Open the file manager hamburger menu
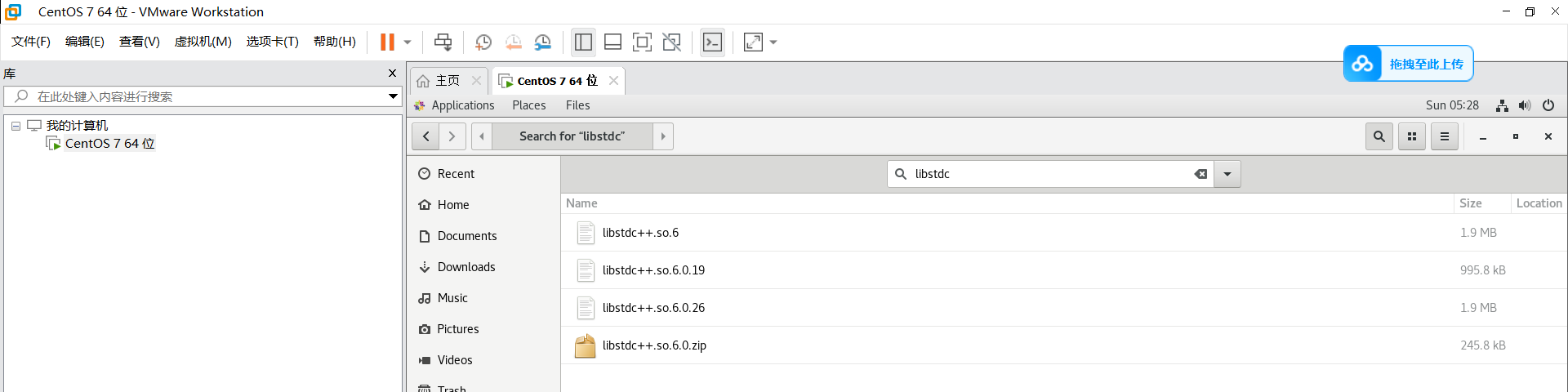The height and width of the screenshot is (392, 1568). pos(1445,136)
